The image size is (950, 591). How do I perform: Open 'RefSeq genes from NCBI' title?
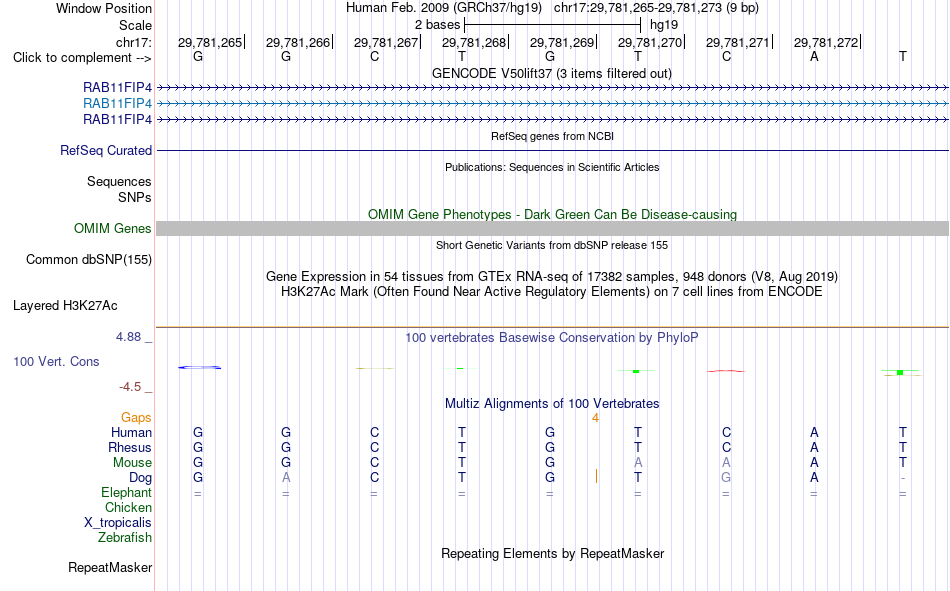pyautogui.click(x=552, y=136)
